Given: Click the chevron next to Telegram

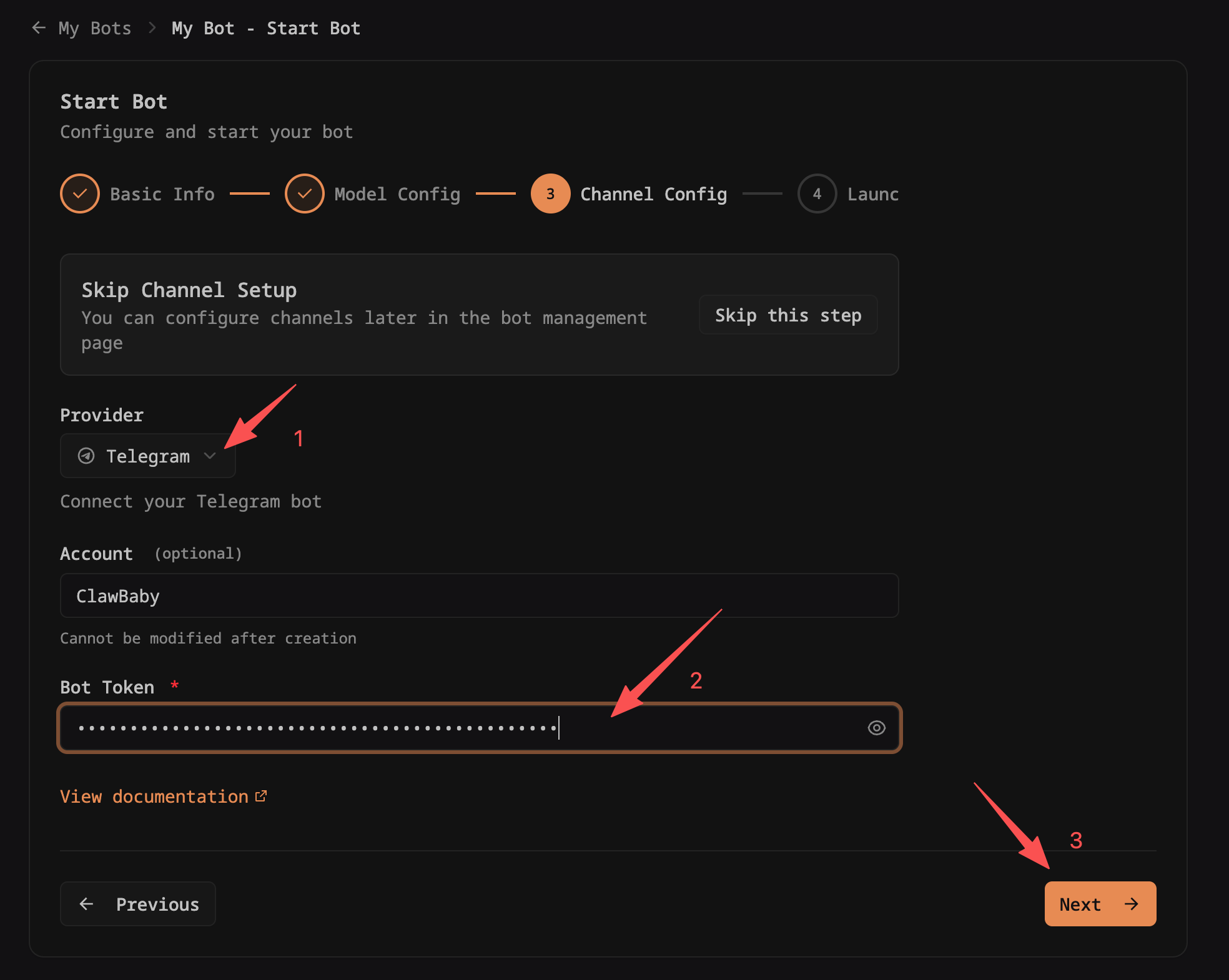Looking at the screenshot, I should [210, 456].
